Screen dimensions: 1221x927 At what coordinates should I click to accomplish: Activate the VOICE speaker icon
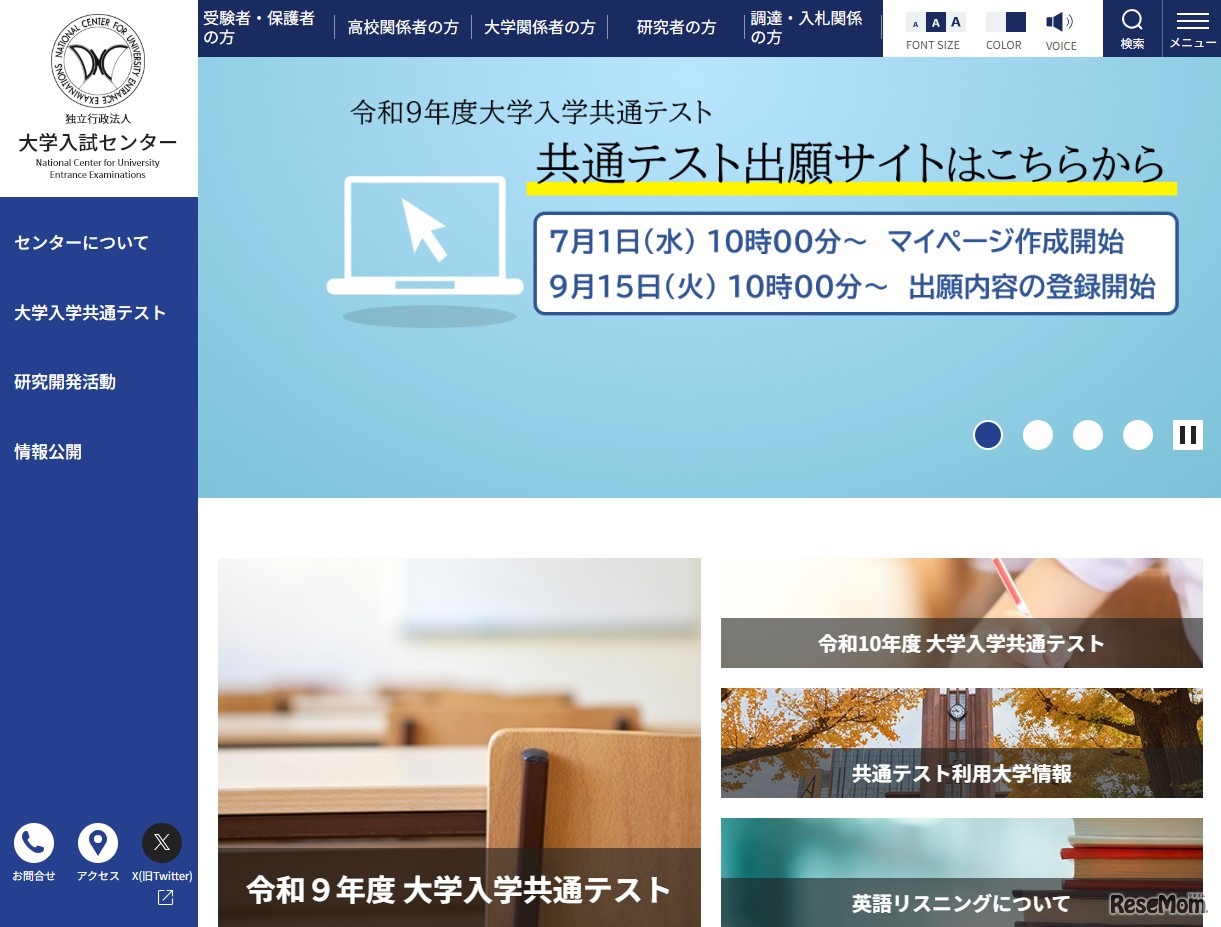[1060, 22]
